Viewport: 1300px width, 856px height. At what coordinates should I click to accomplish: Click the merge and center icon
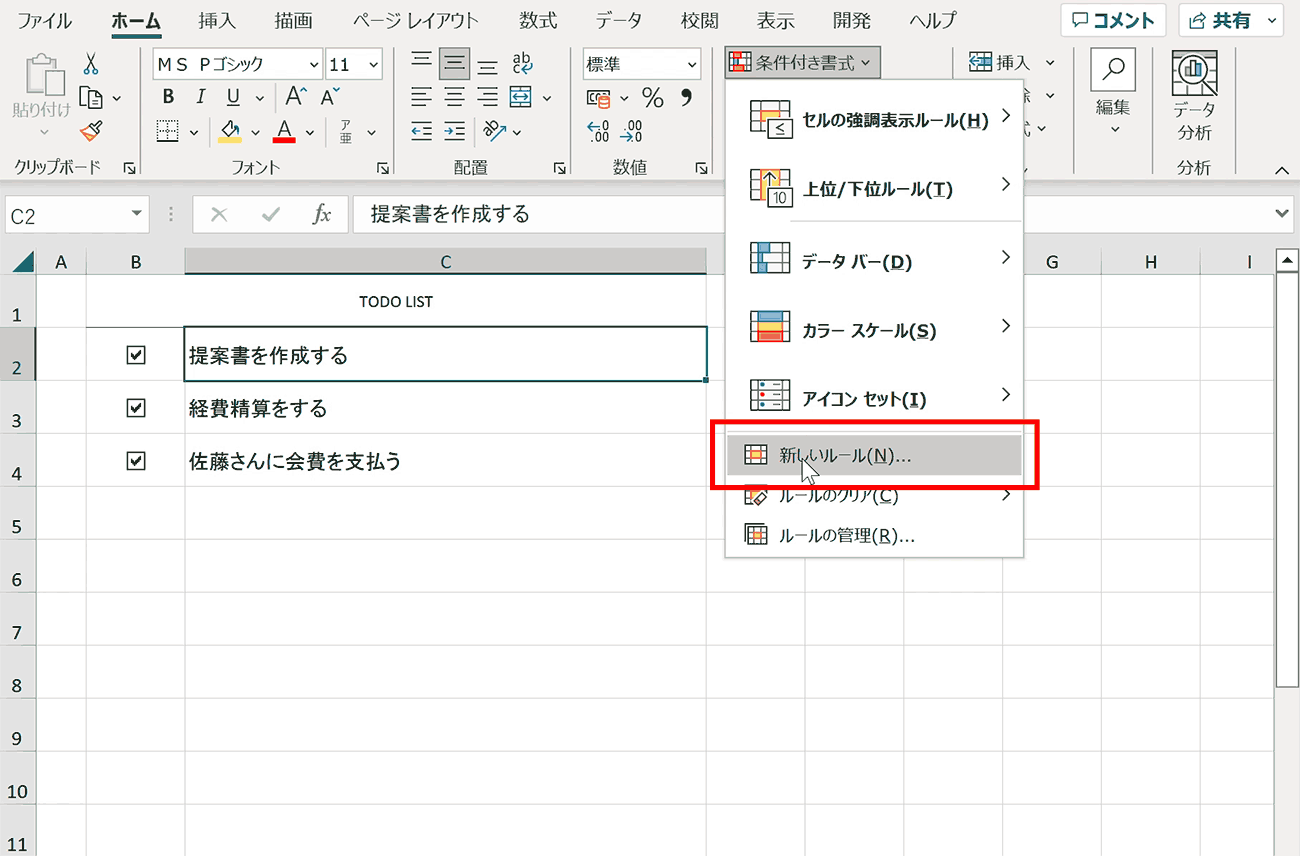[521, 97]
